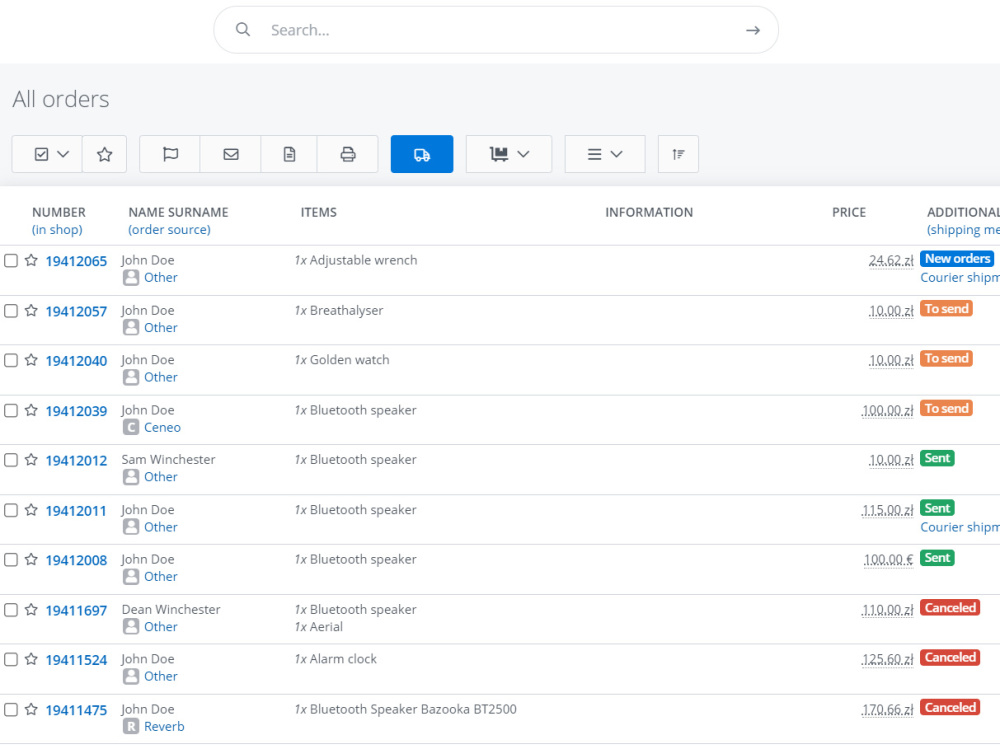Click the Bluetooth Speaker Bazooka BT2500 item
The height and width of the screenshot is (749, 1000).
[413, 709]
